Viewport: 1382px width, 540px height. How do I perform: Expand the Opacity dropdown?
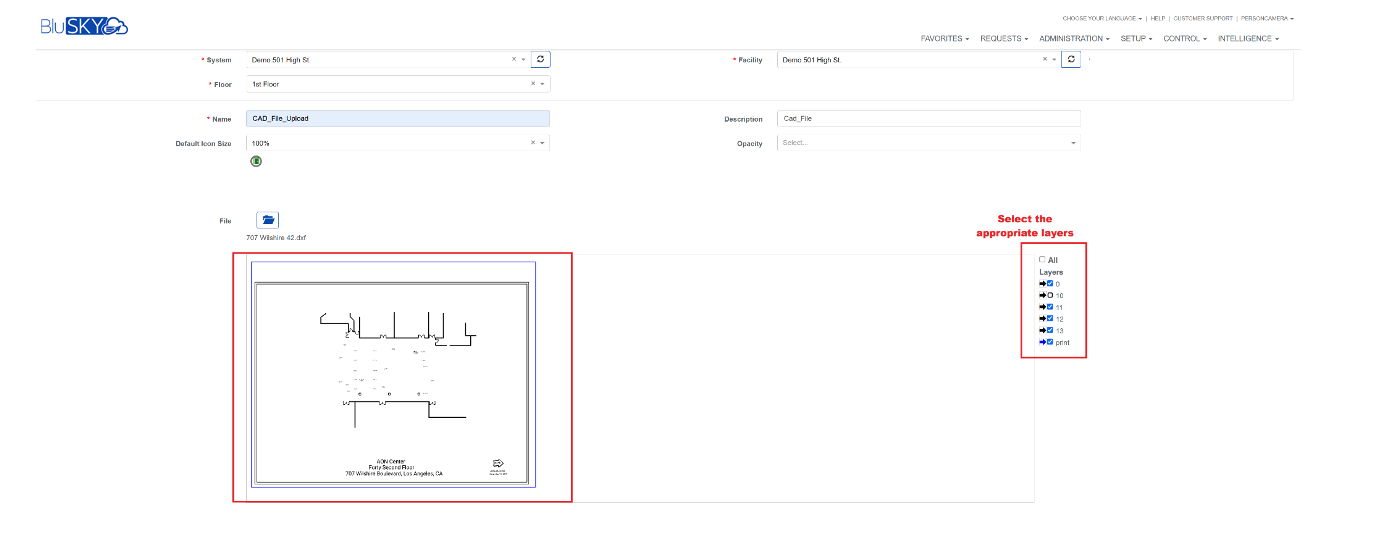click(x=1073, y=144)
